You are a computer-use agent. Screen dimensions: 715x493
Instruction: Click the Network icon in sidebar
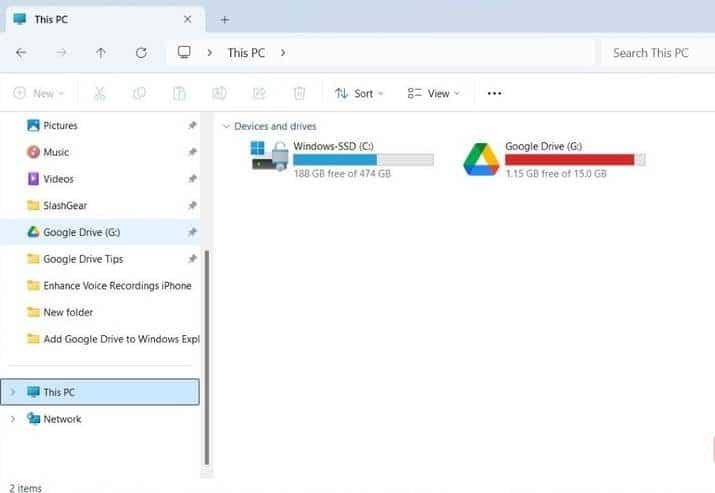(33, 418)
